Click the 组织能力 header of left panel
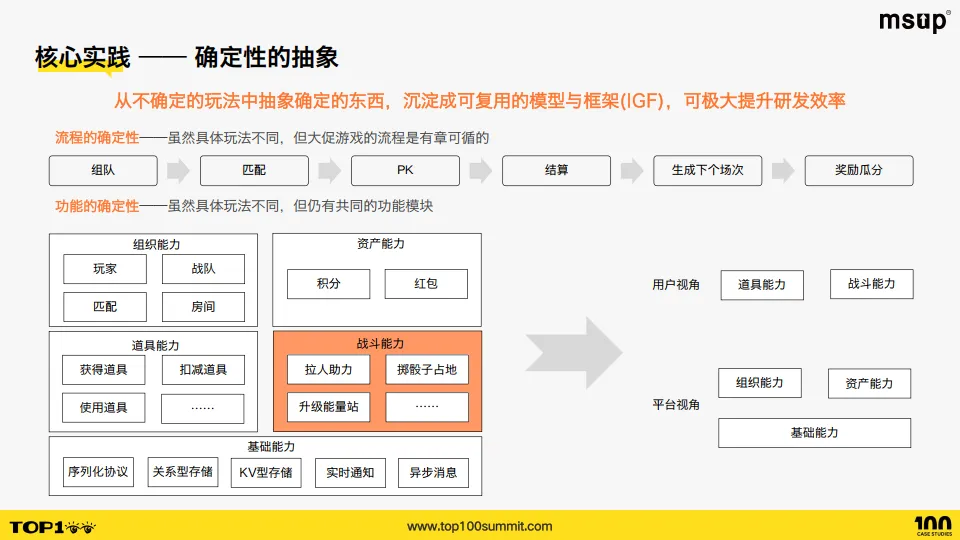This screenshot has width=960, height=540. pos(156,244)
